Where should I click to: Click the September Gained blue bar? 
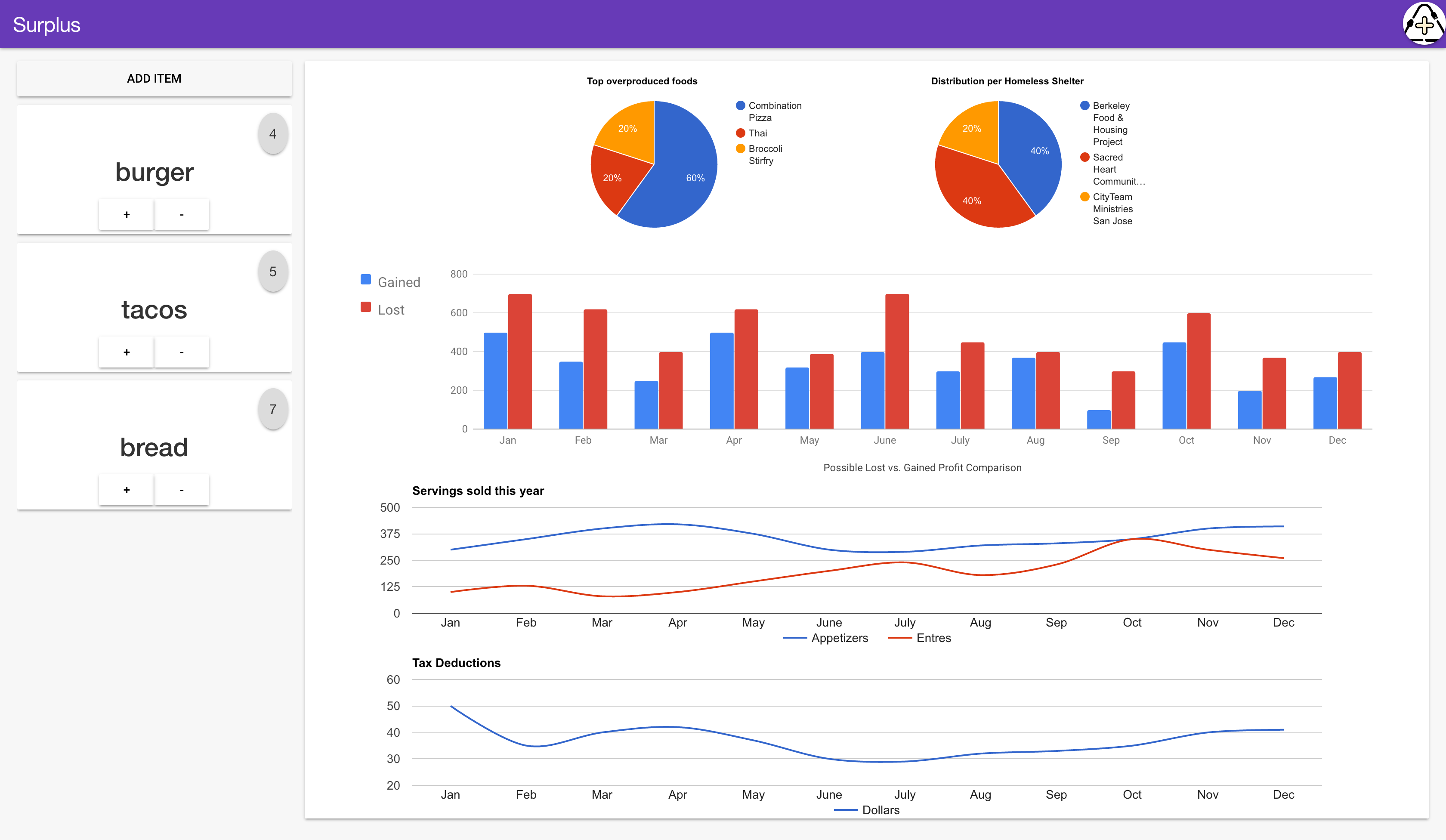coord(1099,420)
